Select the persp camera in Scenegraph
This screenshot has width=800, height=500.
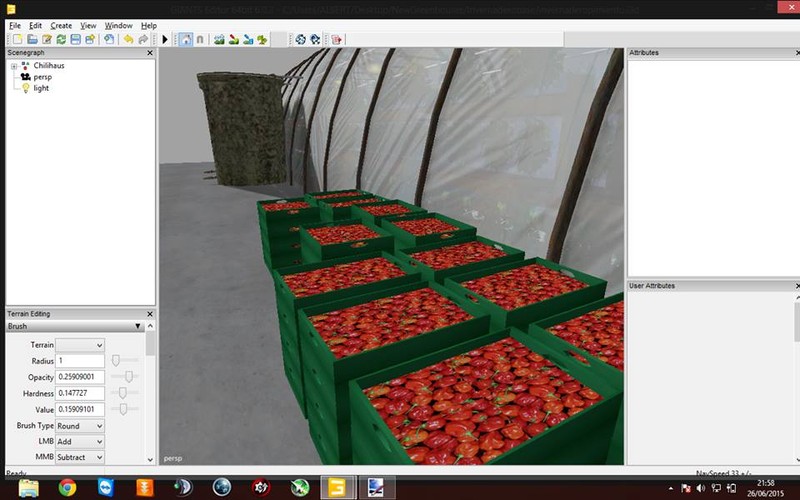(x=42, y=77)
